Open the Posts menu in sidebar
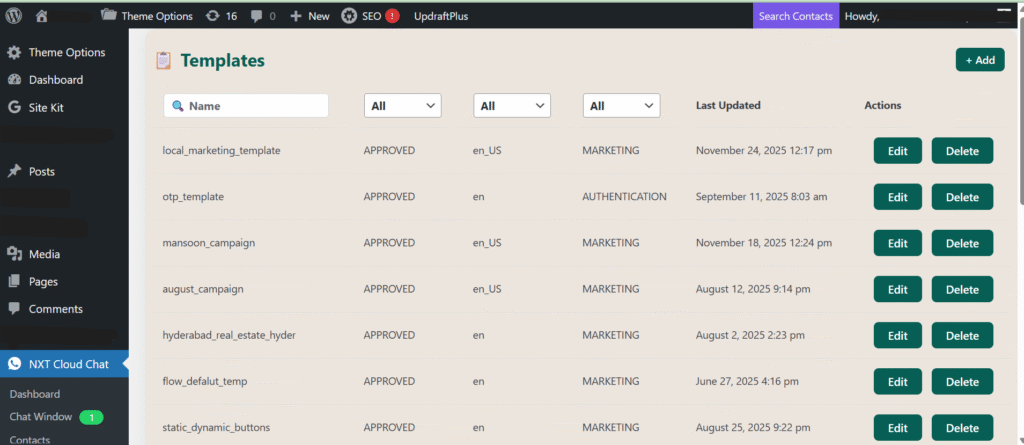 [42, 172]
